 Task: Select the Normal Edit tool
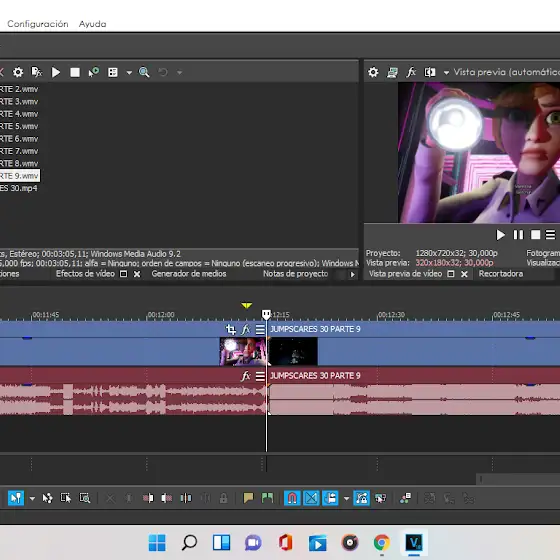[16, 498]
